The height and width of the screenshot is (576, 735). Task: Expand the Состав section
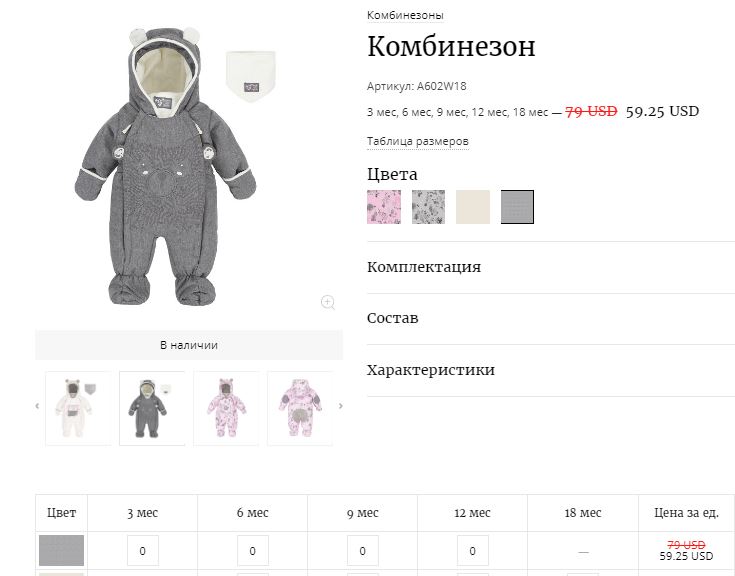pos(393,318)
